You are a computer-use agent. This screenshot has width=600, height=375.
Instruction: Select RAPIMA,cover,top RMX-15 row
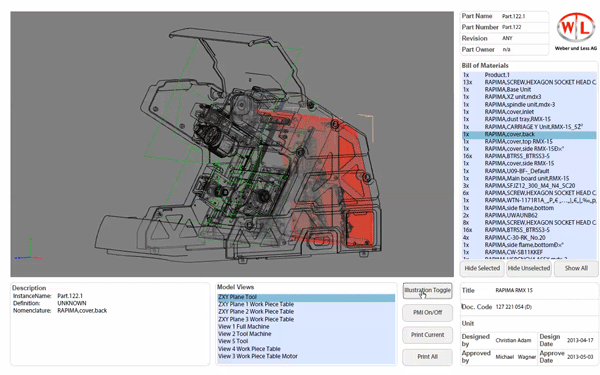[x=529, y=142]
